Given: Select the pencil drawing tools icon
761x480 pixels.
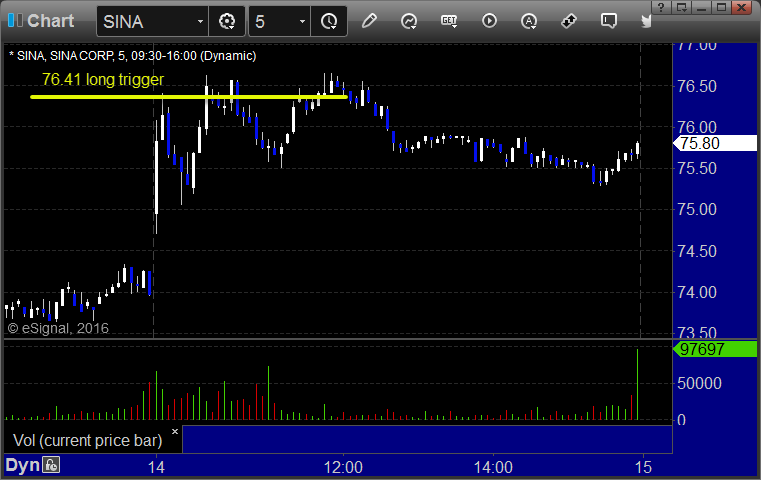Looking at the screenshot, I should click(369, 21).
